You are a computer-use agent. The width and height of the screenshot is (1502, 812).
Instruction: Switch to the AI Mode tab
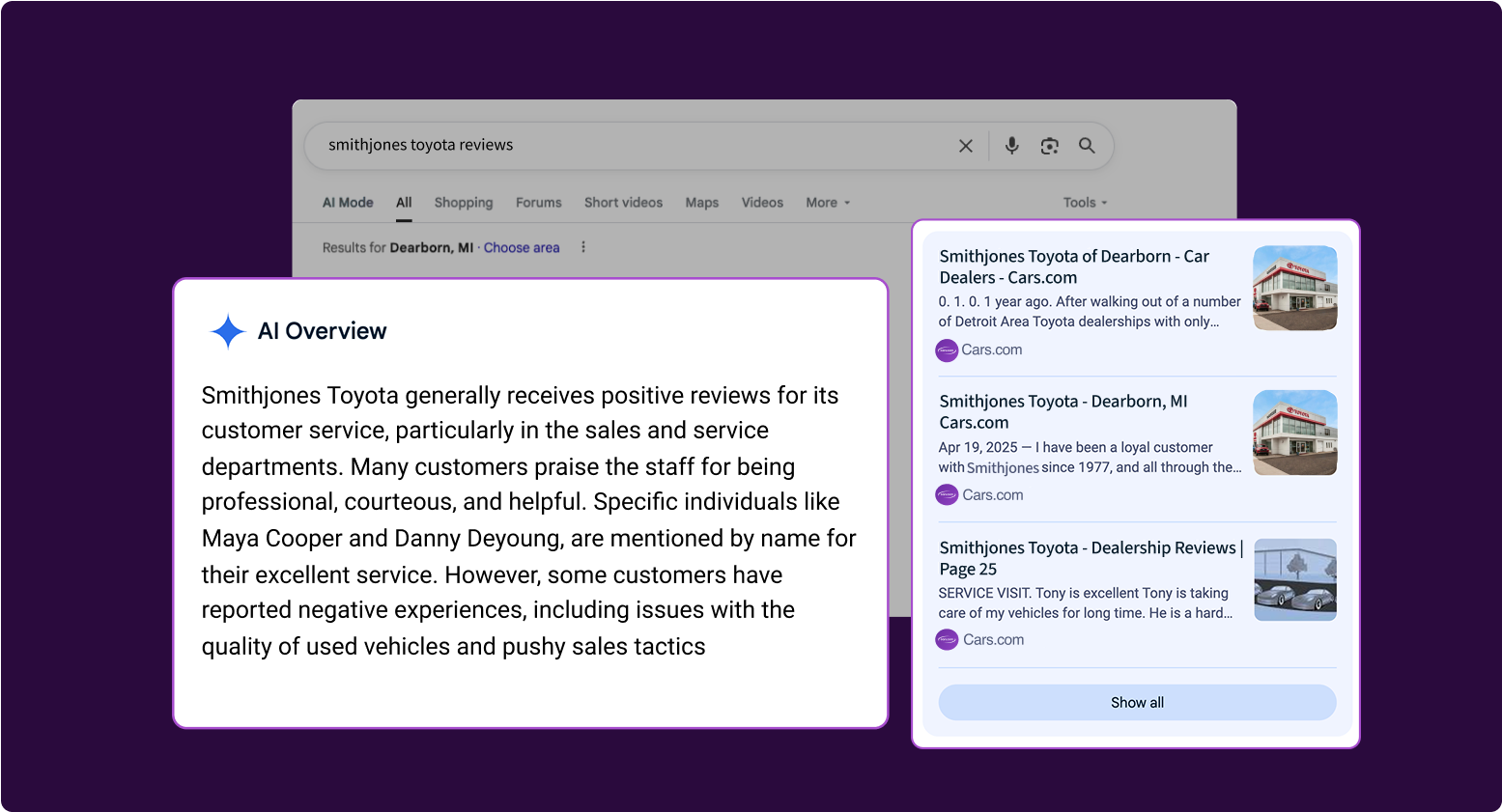[348, 203]
